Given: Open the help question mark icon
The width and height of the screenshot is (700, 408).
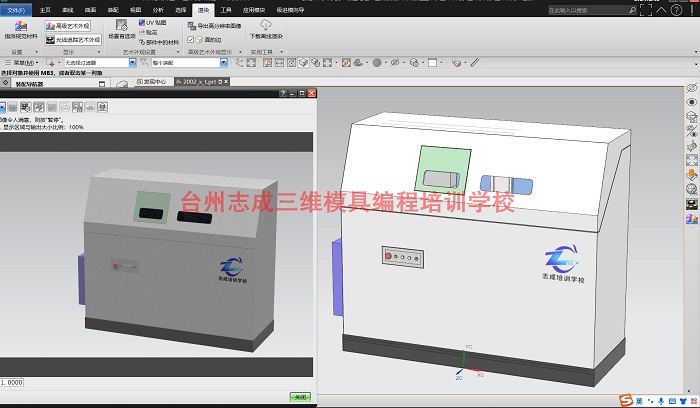Looking at the screenshot, I should click(676, 10).
